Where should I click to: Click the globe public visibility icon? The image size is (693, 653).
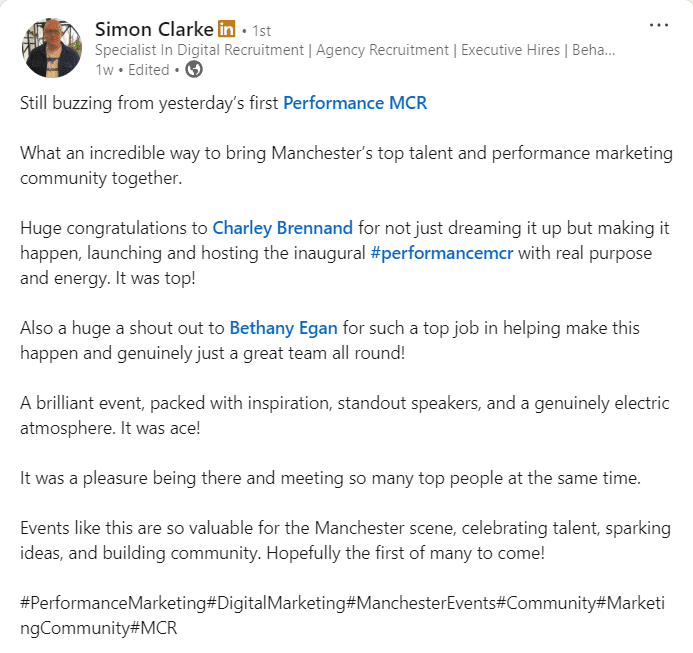tap(194, 70)
